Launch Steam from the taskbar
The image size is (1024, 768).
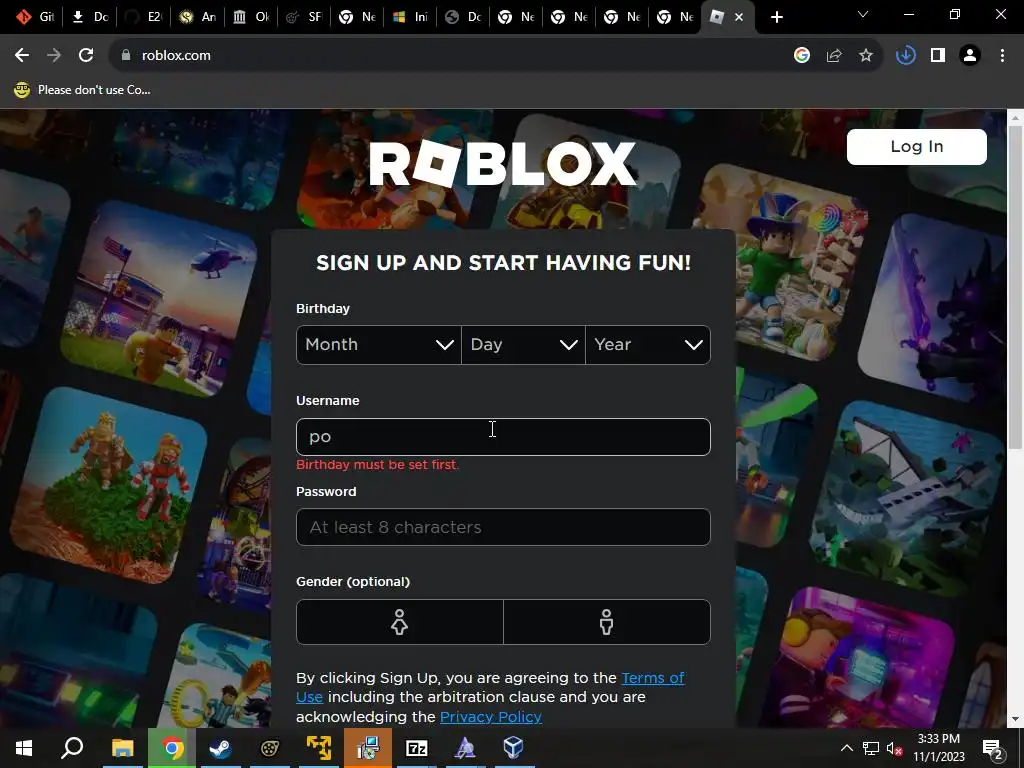221,748
